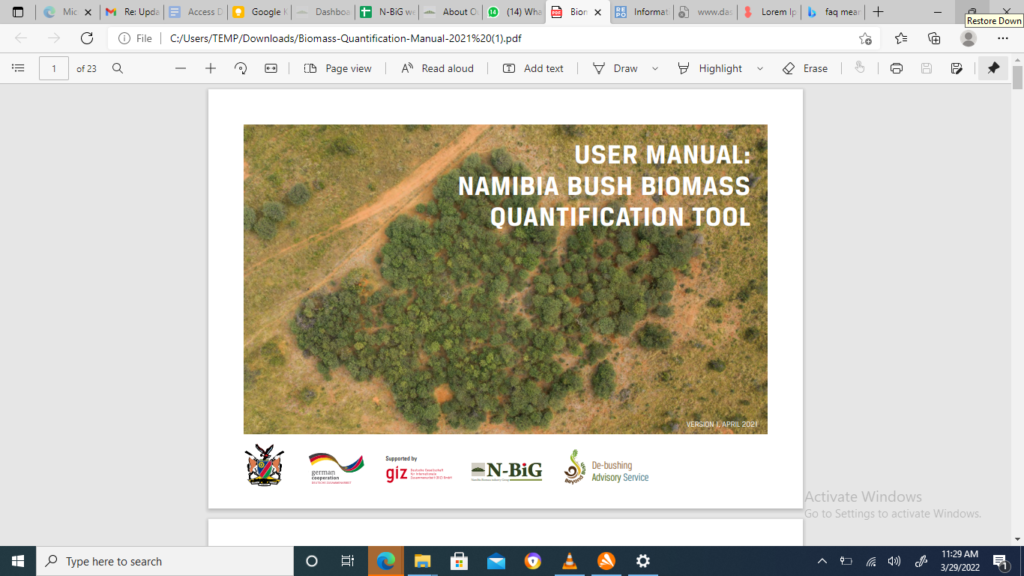Select the Read aloud tool
This screenshot has height=576, width=1024.
coord(437,68)
